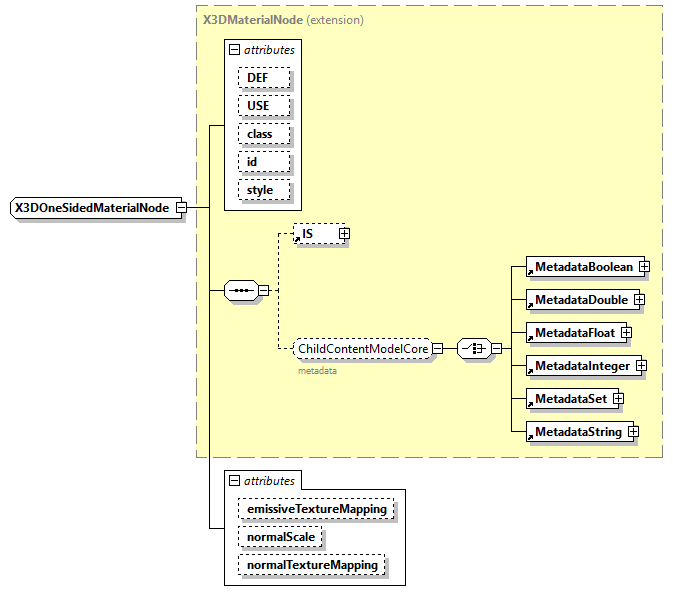Expand the MetadataString element
Viewport: 673px width, 605px height.
tap(634, 432)
